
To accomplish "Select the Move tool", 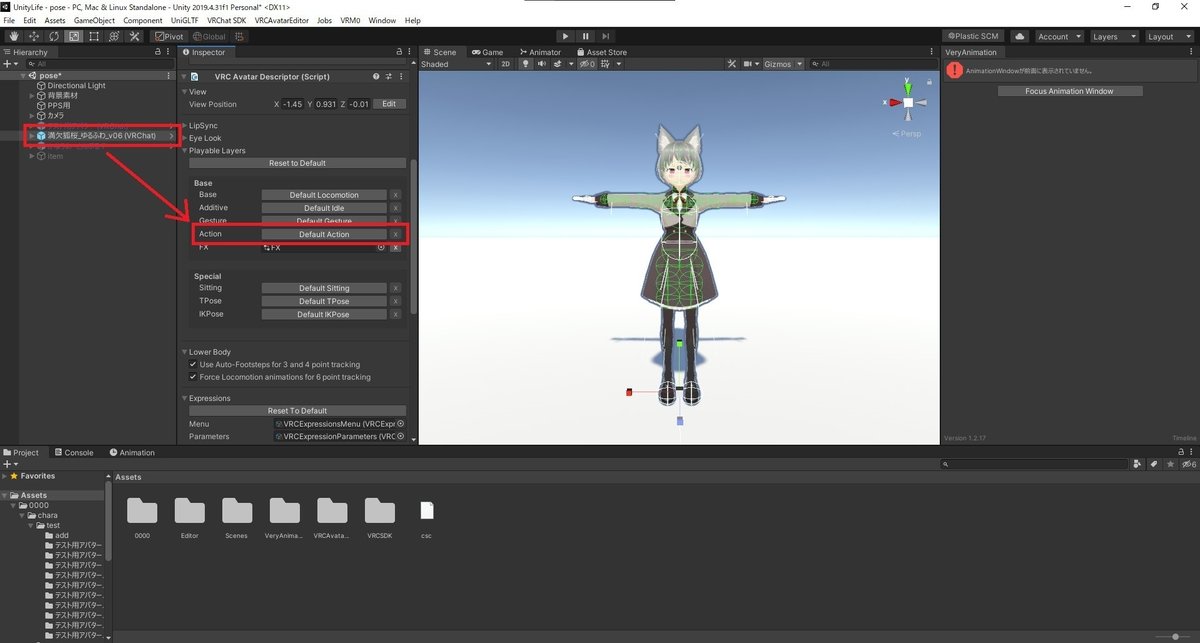I will coord(33,36).
